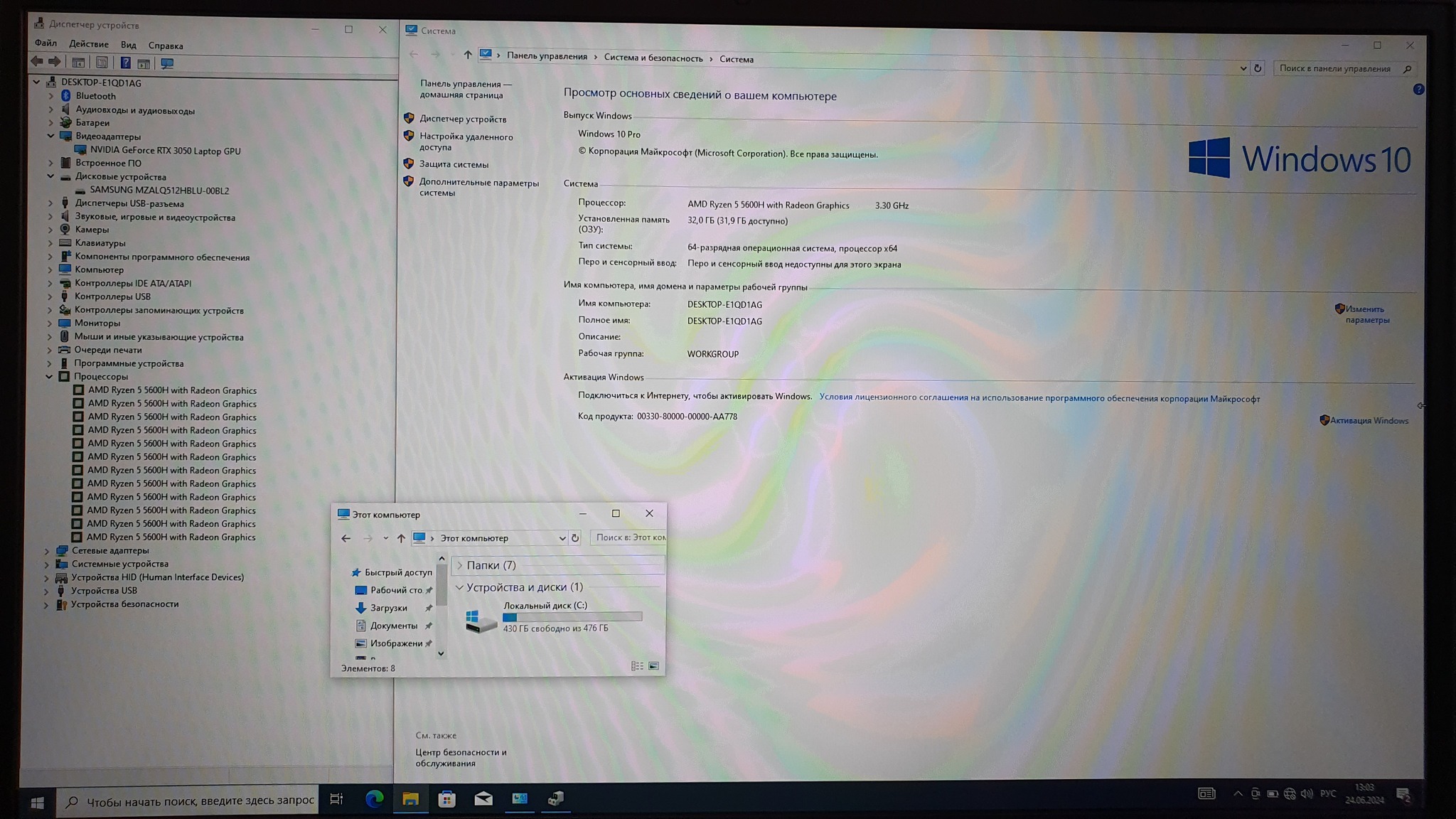The height and width of the screenshot is (819, 1456).
Task: Click the blue help question mark icon
Action: click(x=1418, y=90)
